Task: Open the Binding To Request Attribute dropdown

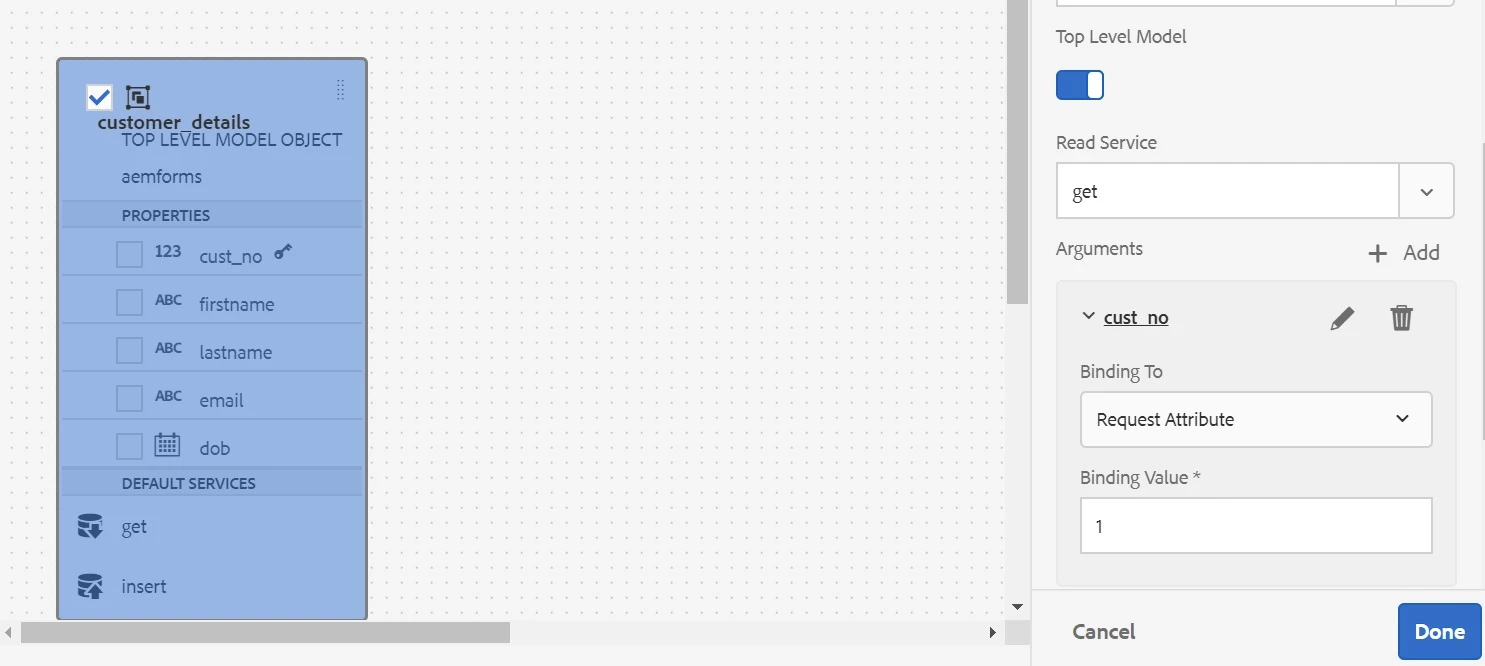Action: (1256, 419)
